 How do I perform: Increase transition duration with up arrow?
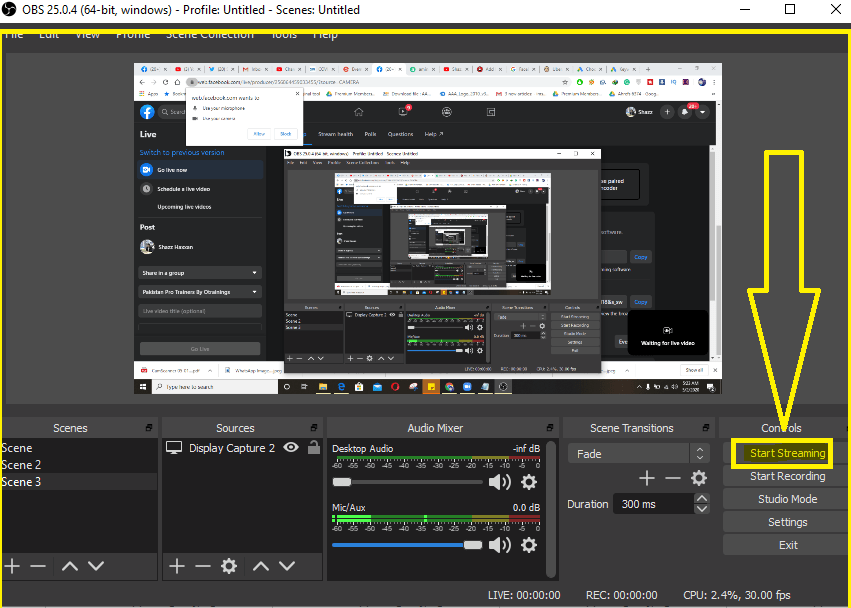tap(702, 498)
